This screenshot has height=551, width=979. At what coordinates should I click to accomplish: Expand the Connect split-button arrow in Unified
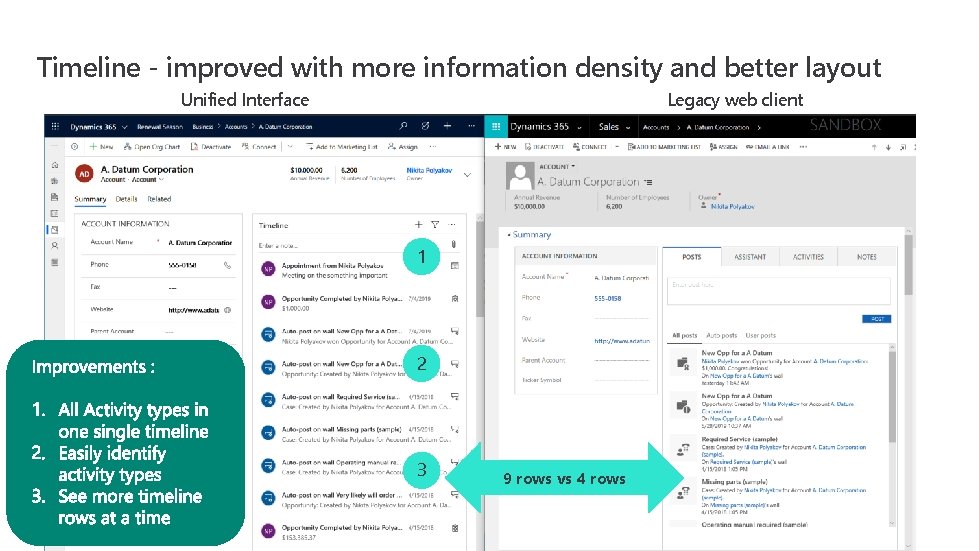(290, 147)
